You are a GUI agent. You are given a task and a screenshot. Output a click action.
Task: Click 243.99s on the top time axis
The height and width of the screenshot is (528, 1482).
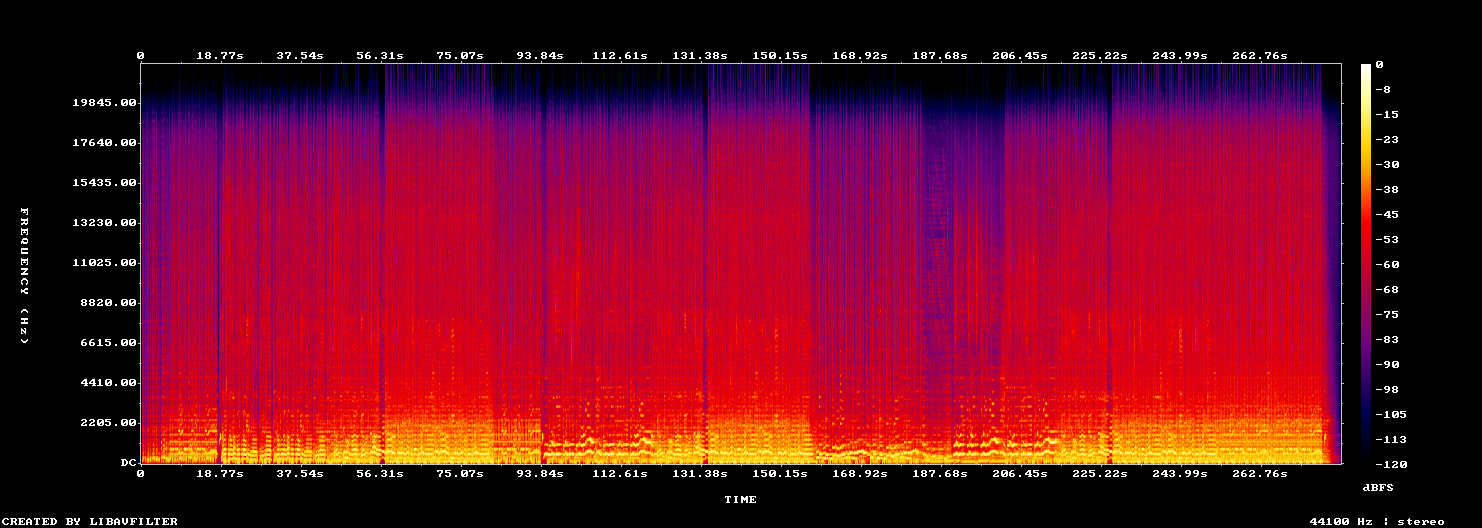tap(1180, 55)
